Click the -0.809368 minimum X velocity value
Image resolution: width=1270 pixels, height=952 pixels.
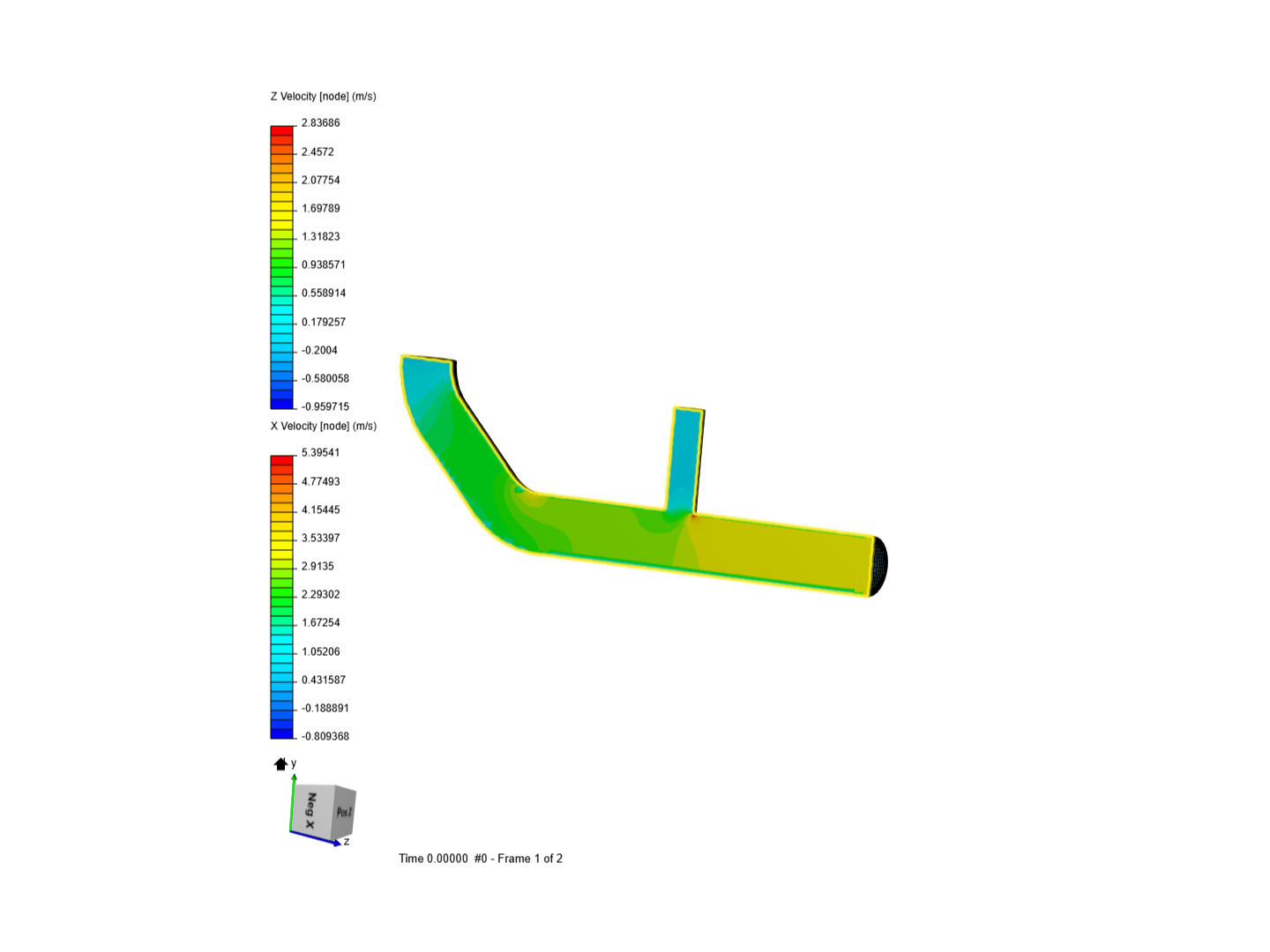[325, 736]
